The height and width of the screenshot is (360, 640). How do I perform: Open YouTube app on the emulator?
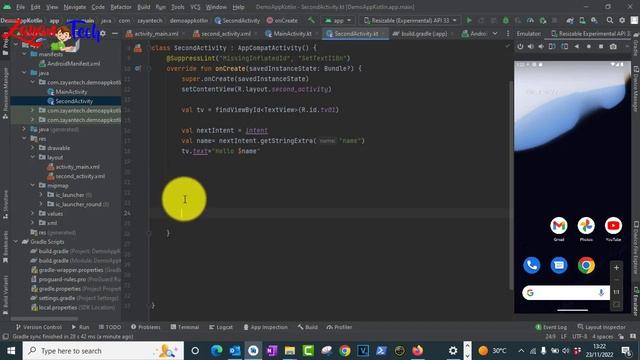click(x=613, y=226)
